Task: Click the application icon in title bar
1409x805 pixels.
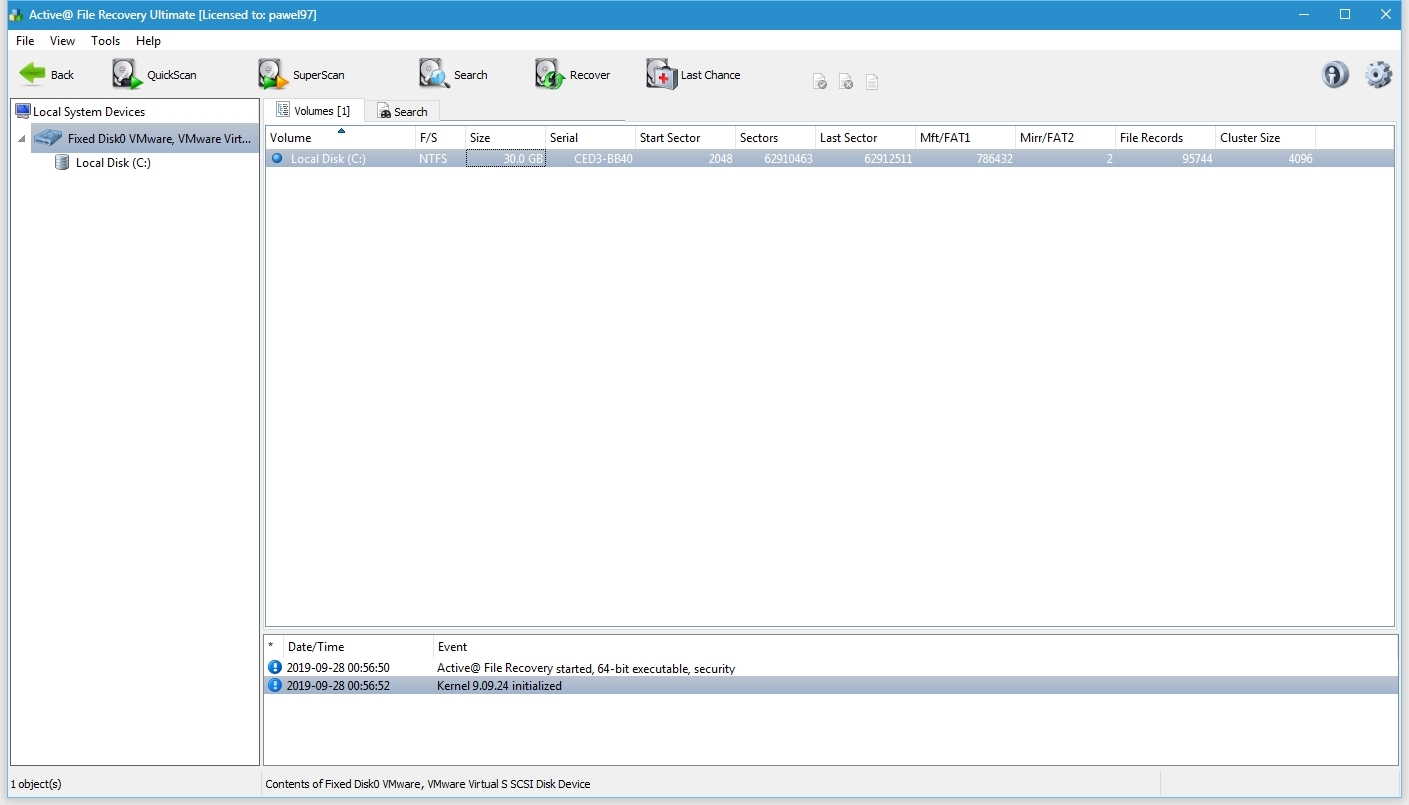Action: (x=15, y=15)
